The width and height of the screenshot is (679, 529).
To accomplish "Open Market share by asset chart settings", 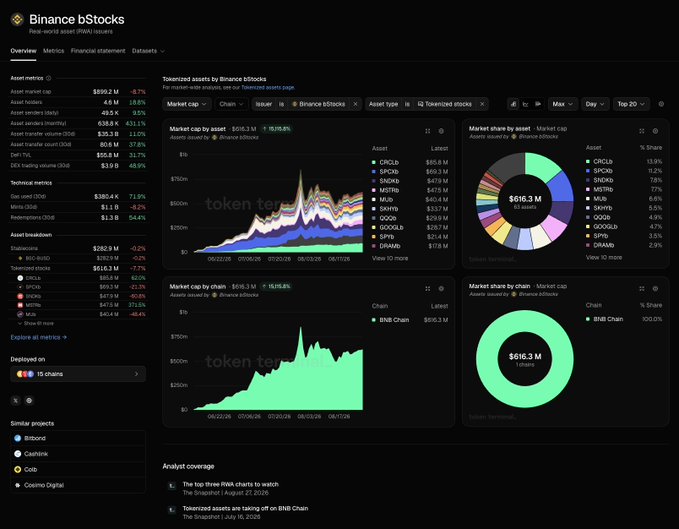I will pyautogui.click(x=655, y=131).
